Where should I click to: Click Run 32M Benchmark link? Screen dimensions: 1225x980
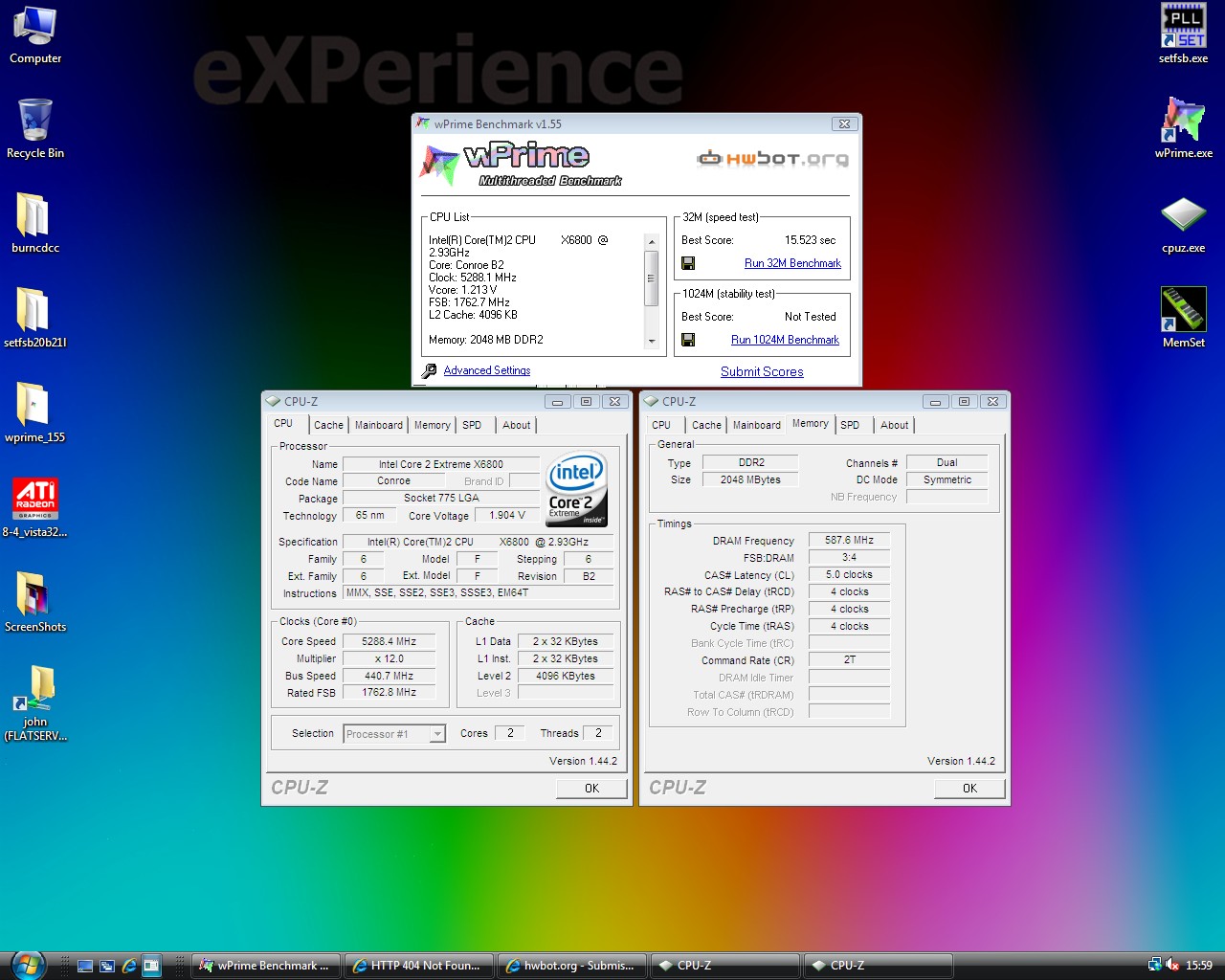(792, 263)
